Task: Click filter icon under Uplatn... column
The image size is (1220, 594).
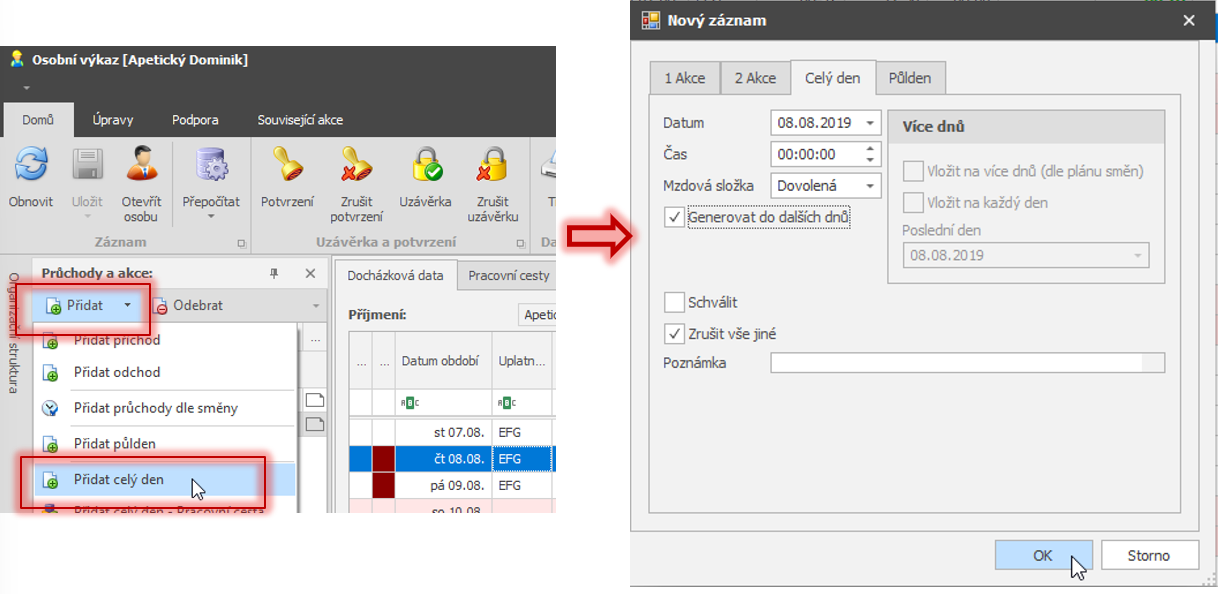Action: [x=506, y=403]
